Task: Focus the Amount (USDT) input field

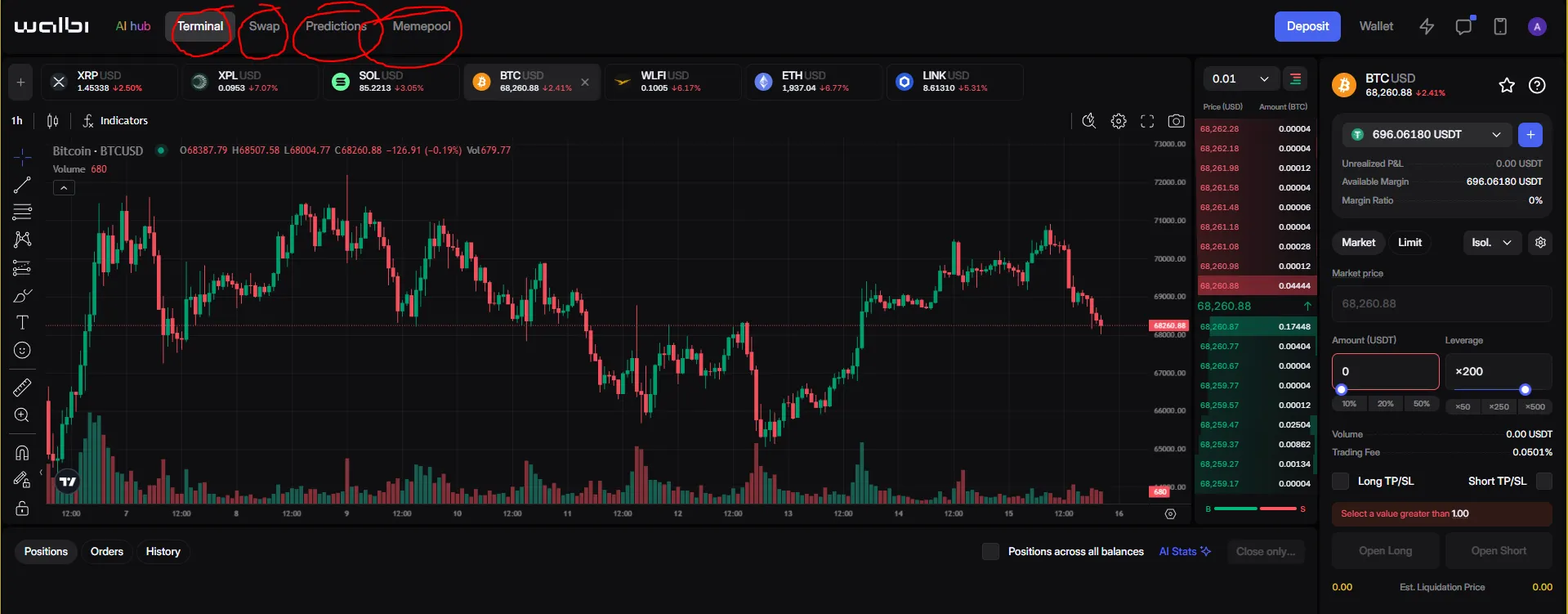Action: tap(1386, 371)
